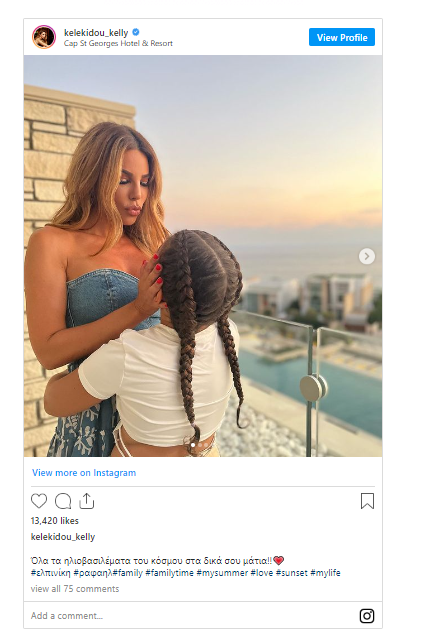
Task: Expand view all 75 comments
Action: (75, 589)
